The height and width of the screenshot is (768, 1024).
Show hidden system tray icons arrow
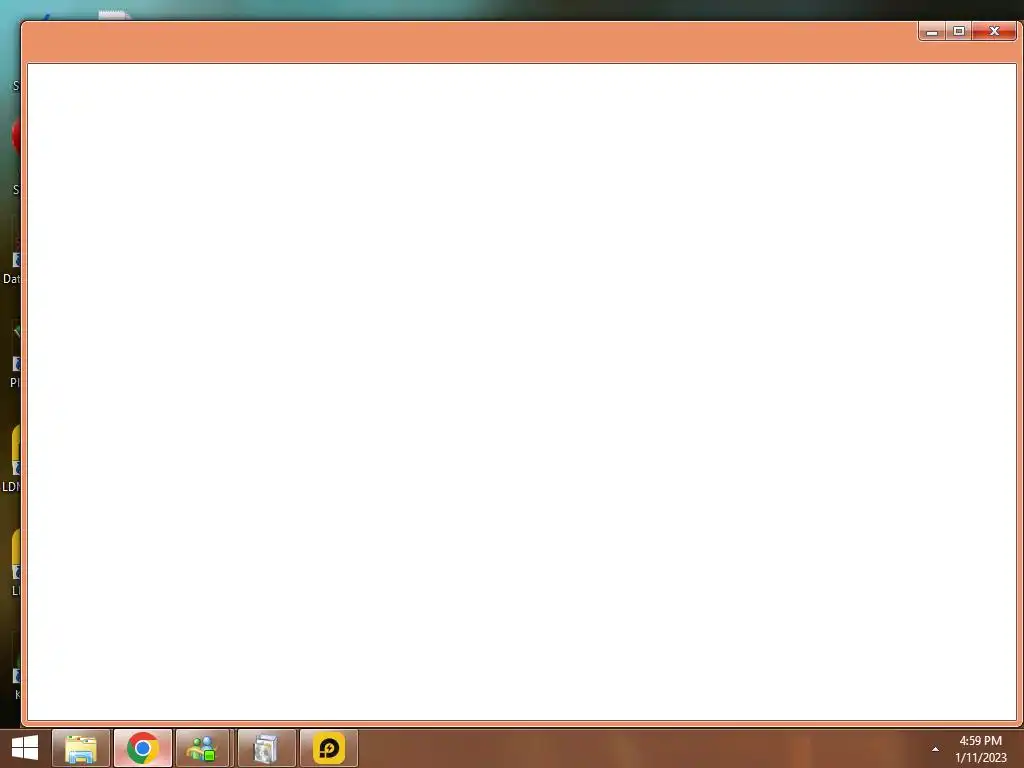[935, 749]
